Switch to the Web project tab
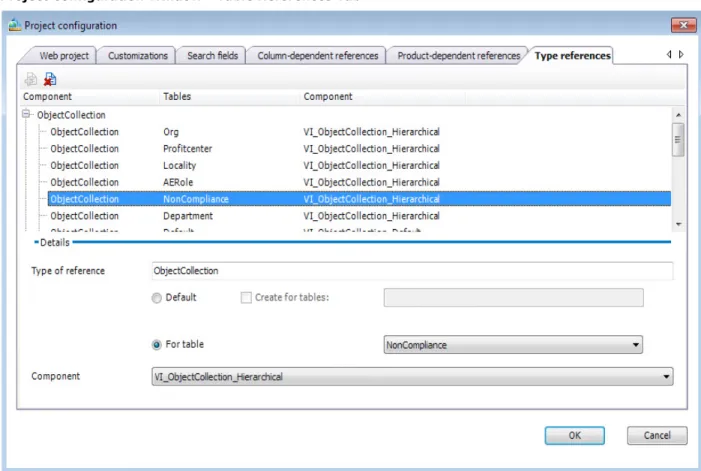This screenshot has height=471, width=701. (x=64, y=56)
